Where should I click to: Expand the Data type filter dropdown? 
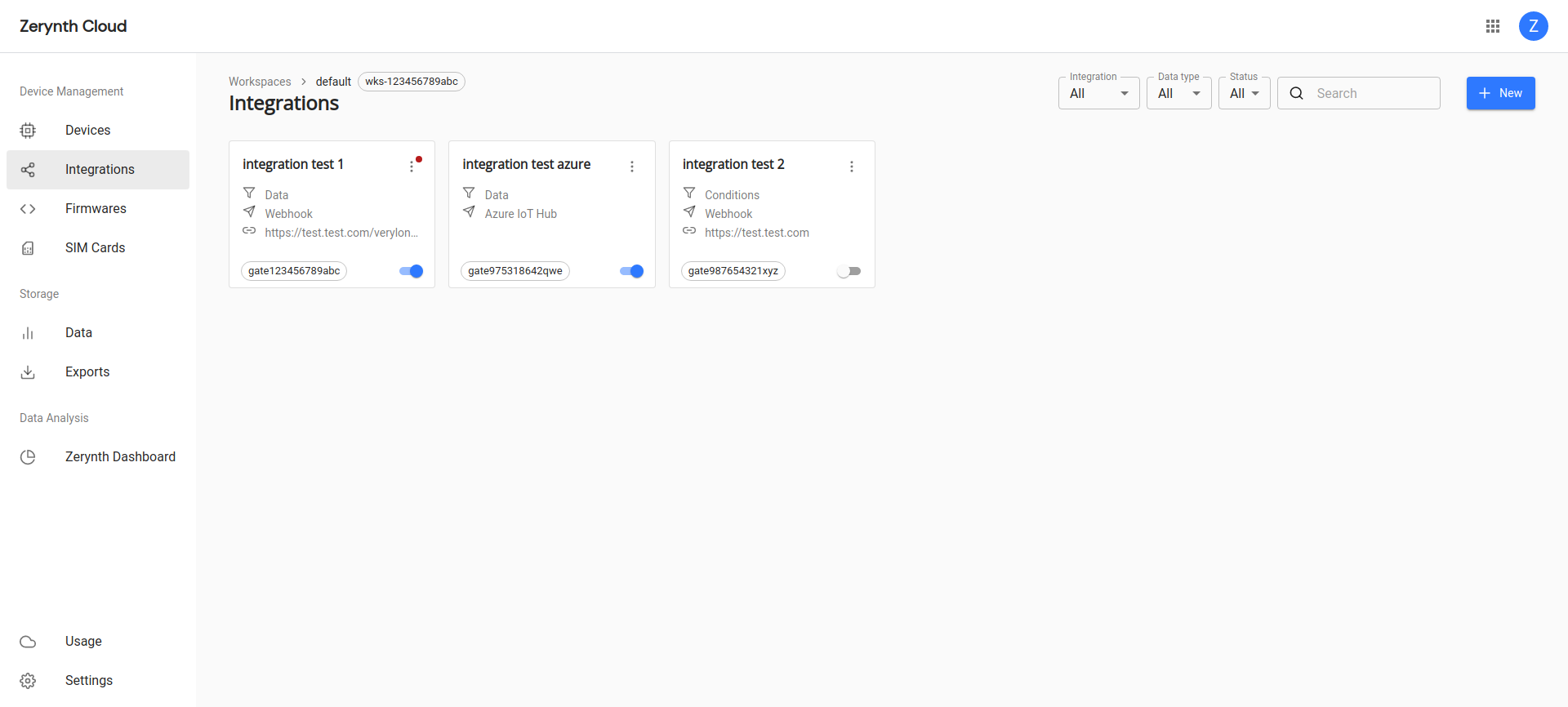click(x=1179, y=93)
